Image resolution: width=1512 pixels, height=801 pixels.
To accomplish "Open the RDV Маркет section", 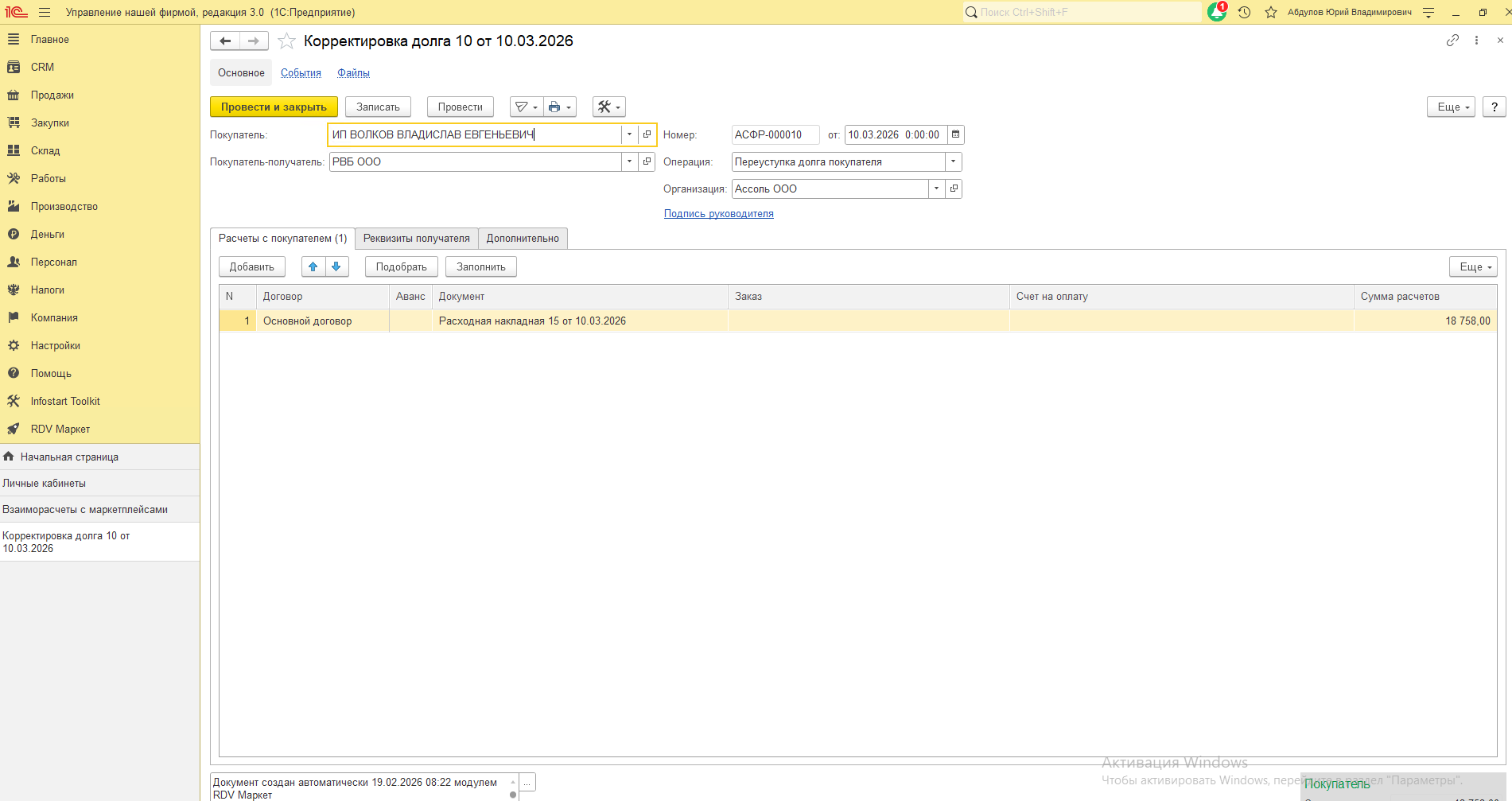I will point(99,429).
